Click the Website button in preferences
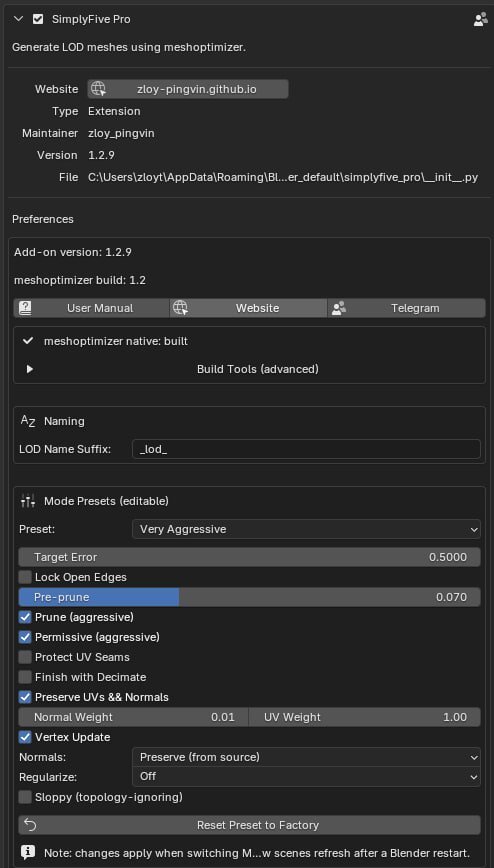This screenshot has height=868, width=494. (248, 308)
